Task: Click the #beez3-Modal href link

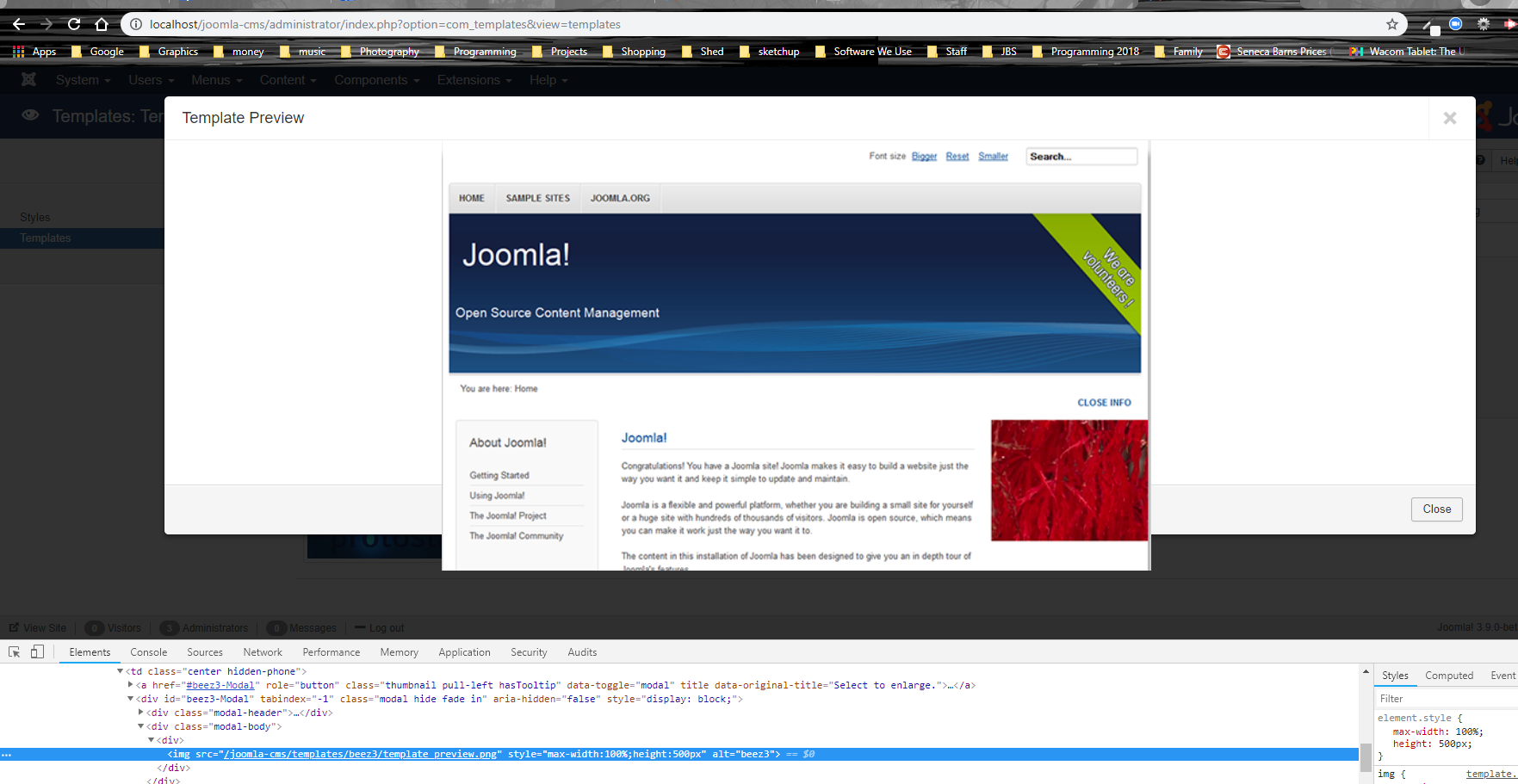Action: tap(220, 685)
